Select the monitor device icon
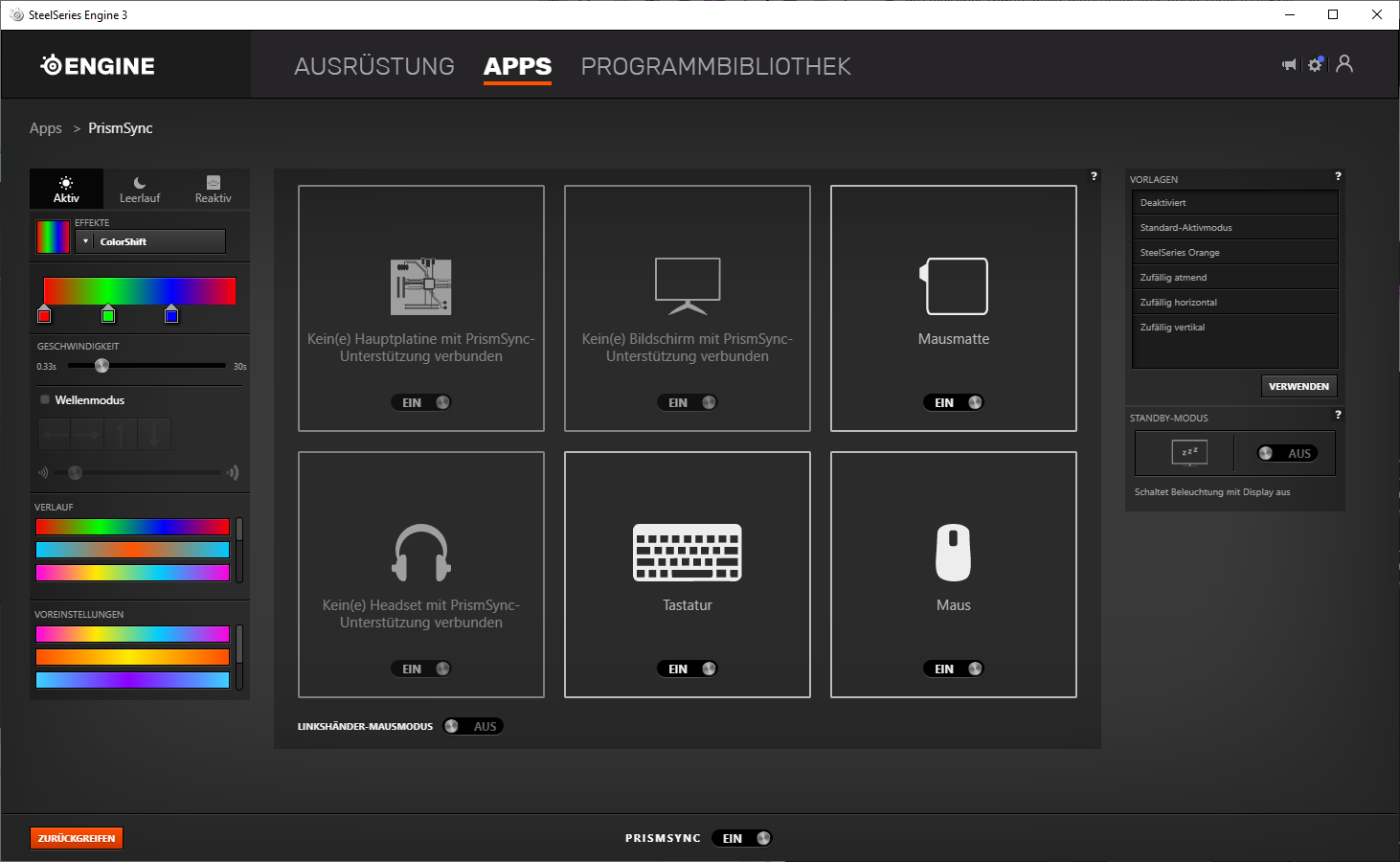The image size is (1400, 862). [688, 286]
